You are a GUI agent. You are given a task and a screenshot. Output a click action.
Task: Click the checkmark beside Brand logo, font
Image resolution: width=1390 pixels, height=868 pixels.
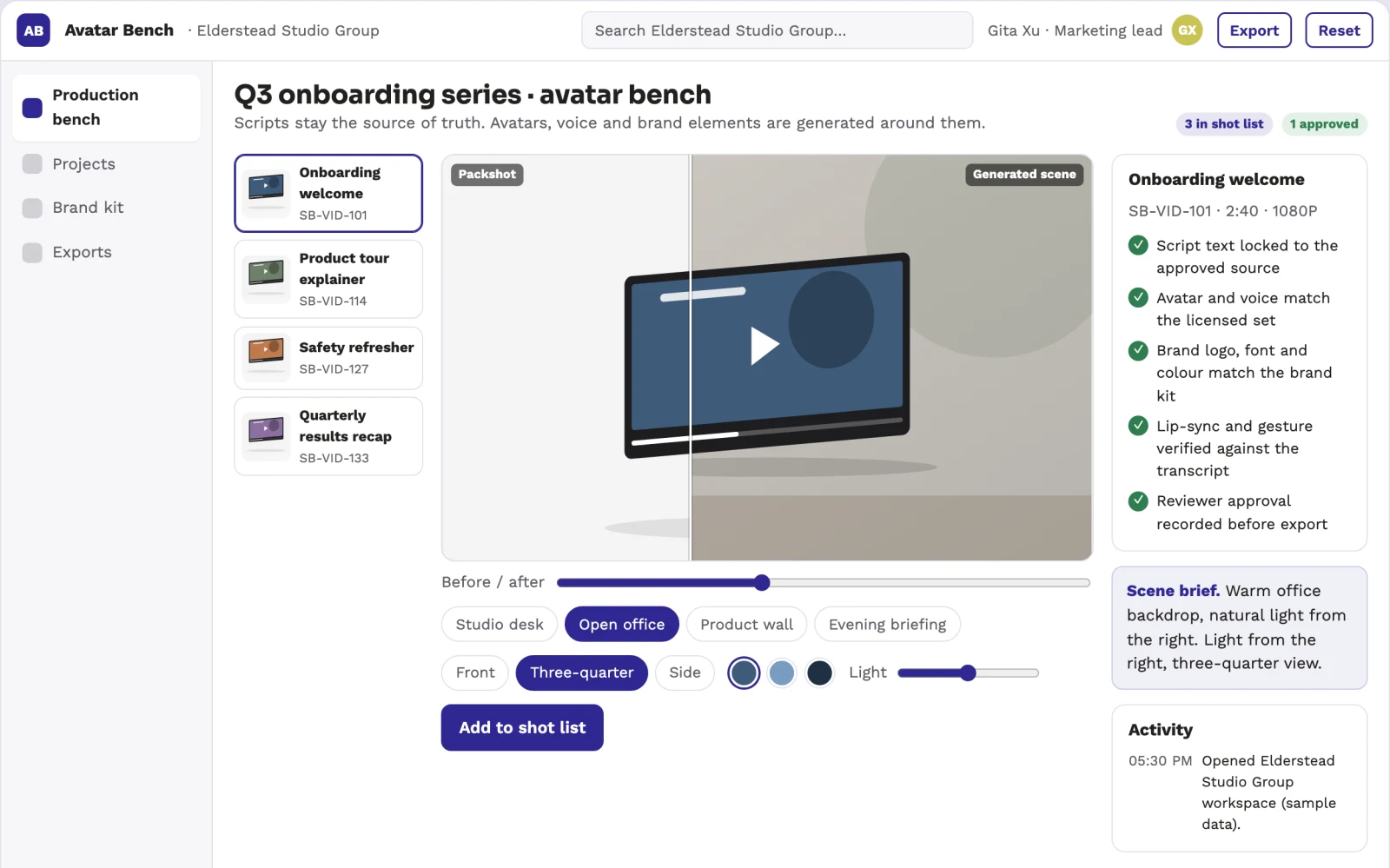[1138, 350]
